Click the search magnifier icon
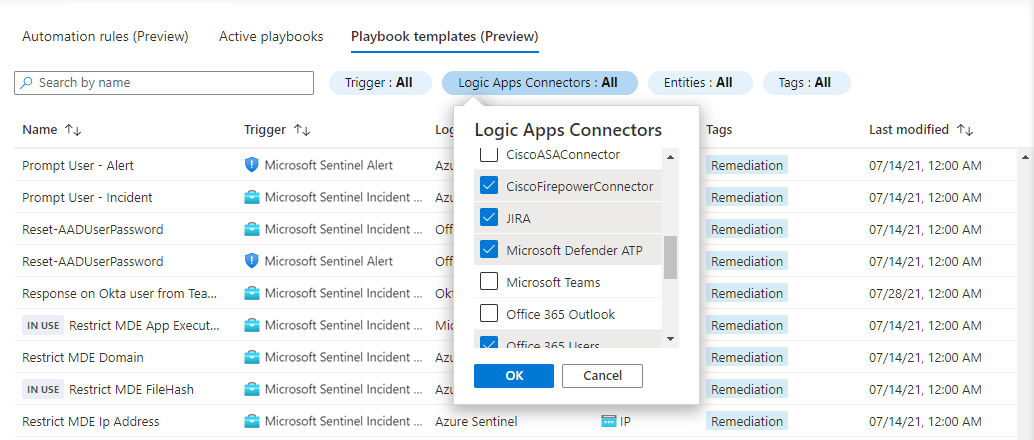This screenshot has height=440, width=1034. click(x=27, y=83)
